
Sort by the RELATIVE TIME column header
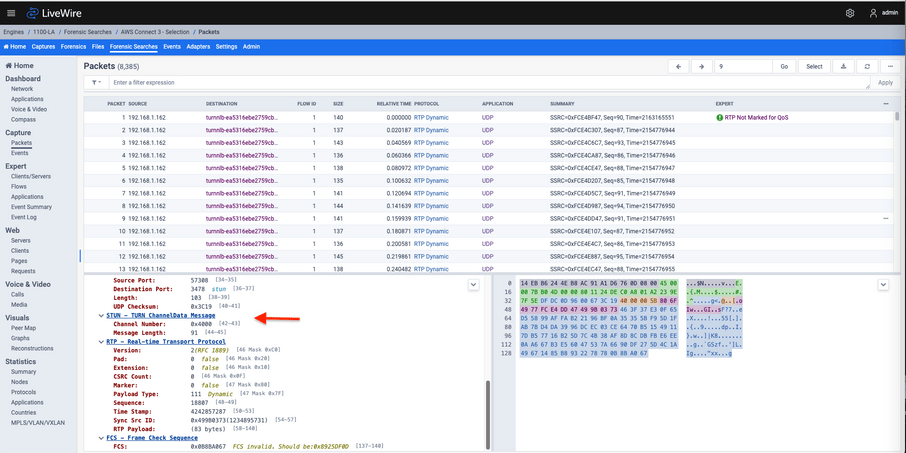pyautogui.click(x=394, y=104)
